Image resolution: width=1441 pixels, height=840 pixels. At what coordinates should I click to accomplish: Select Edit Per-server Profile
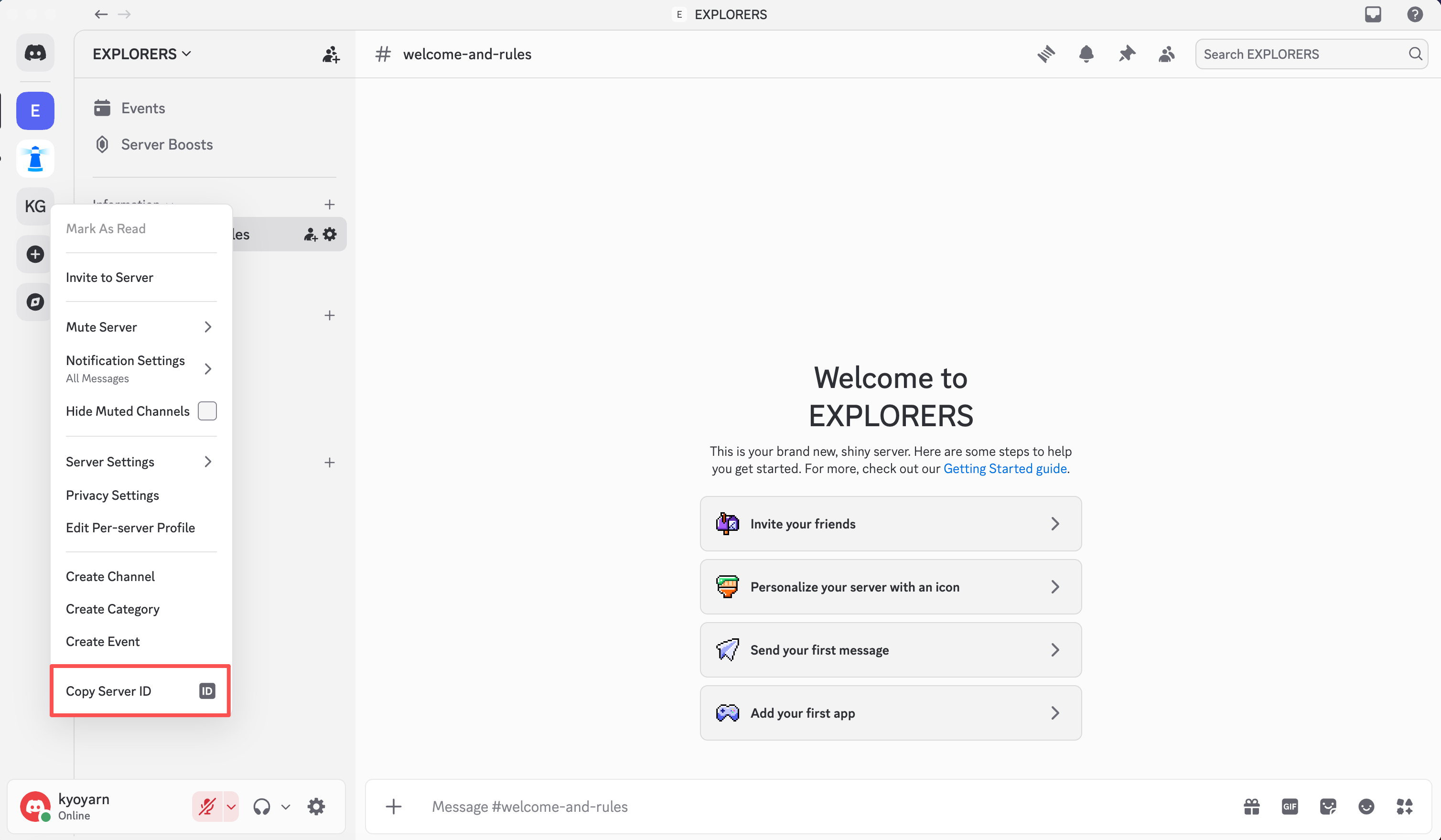(x=141, y=527)
